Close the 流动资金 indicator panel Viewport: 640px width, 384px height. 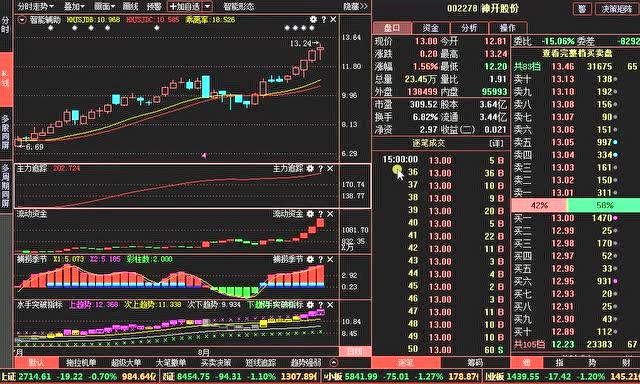click(330, 214)
